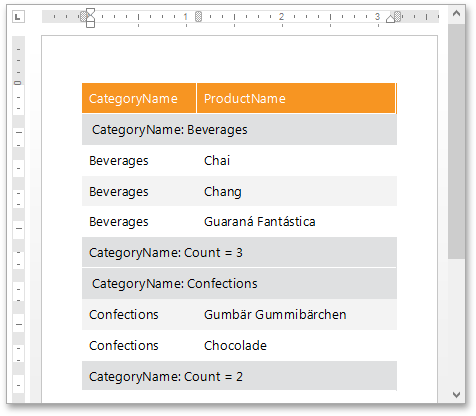
Task: Select the column boundary marker near 1 inch
Action: (198, 16)
